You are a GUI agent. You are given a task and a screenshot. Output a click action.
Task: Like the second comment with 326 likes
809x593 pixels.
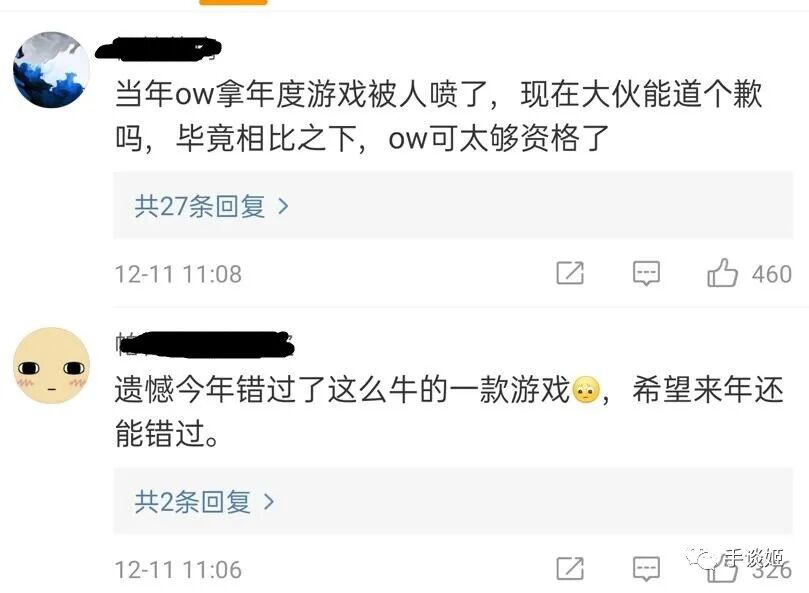coord(722,569)
